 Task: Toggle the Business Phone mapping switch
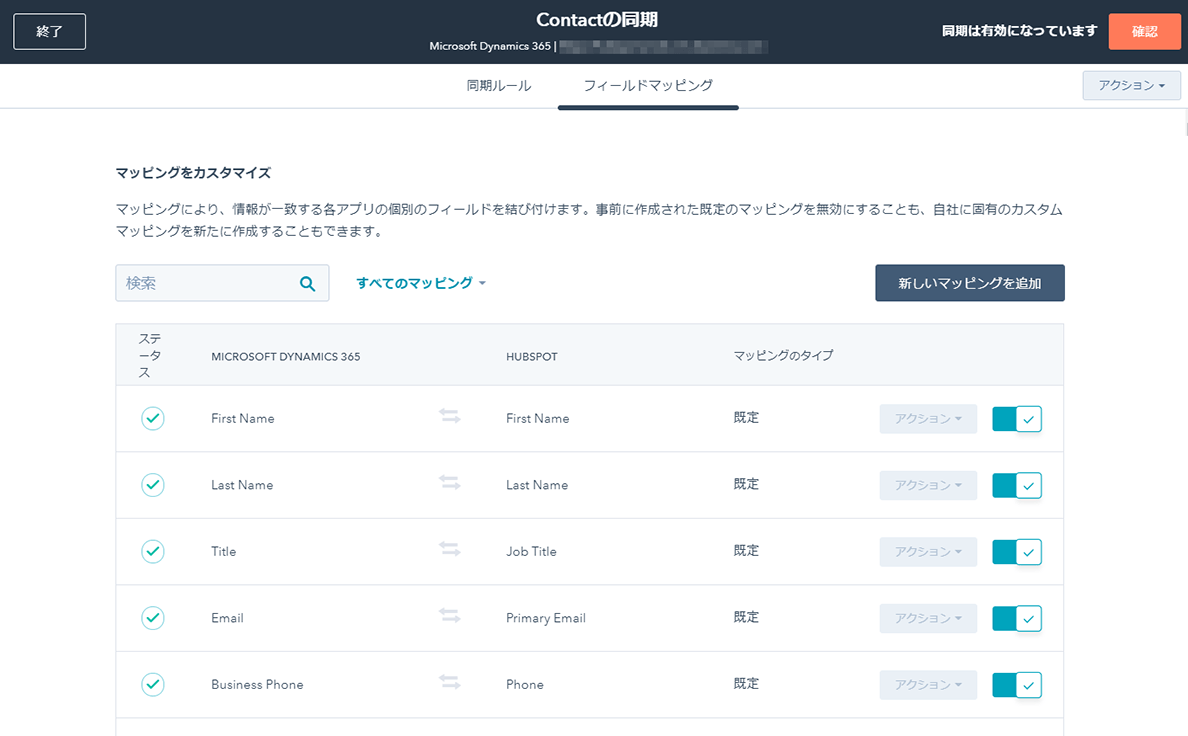pos(1017,685)
